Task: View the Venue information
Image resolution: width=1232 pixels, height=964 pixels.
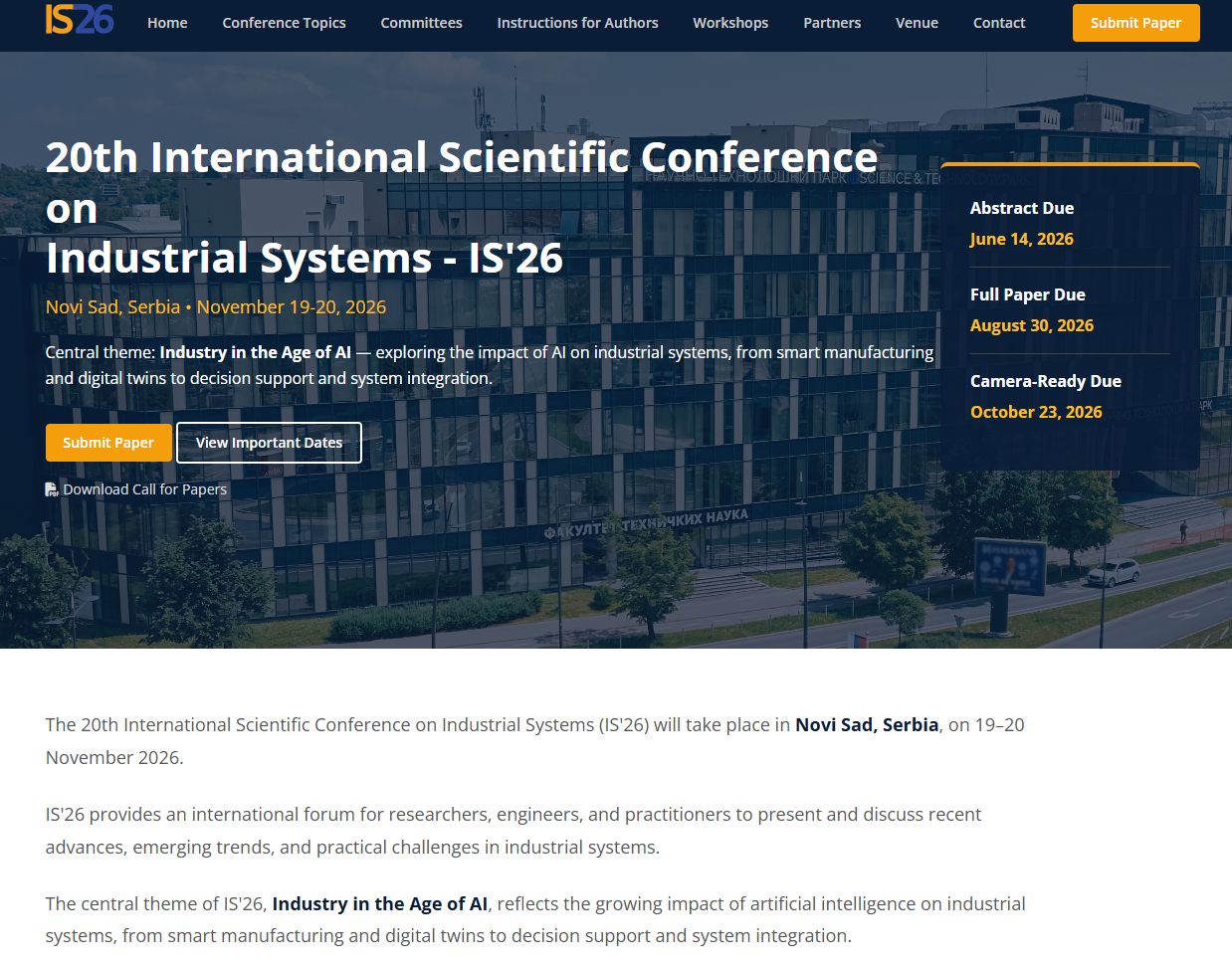Action: click(917, 22)
